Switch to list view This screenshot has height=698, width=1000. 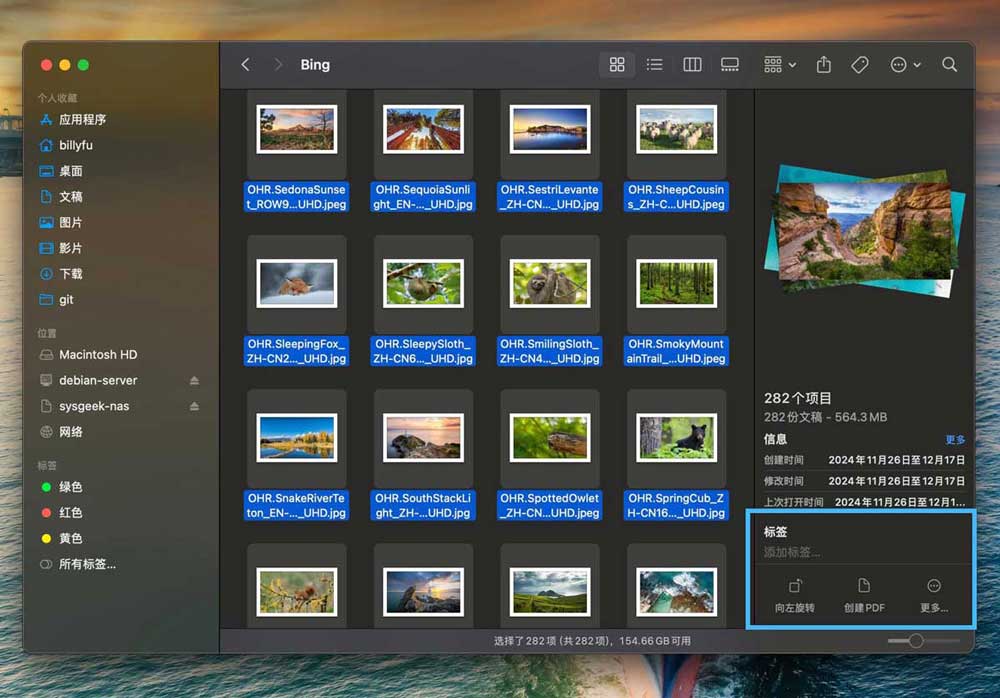[654, 65]
